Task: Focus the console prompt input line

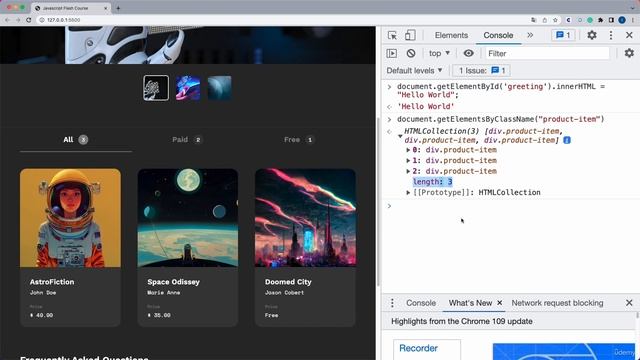Action: click(x=514, y=206)
